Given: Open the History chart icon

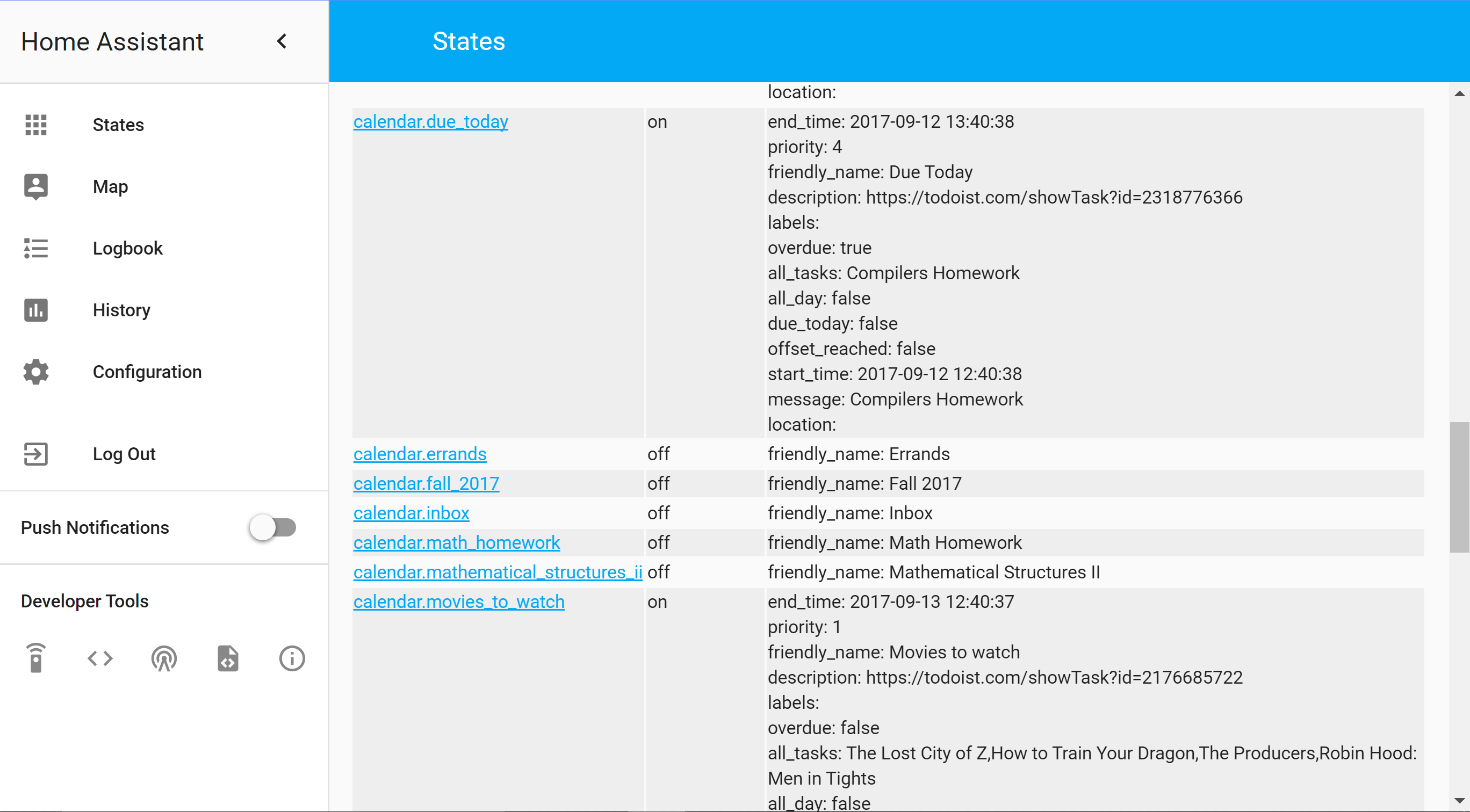Looking at the screenshot, I should point(36,310).
